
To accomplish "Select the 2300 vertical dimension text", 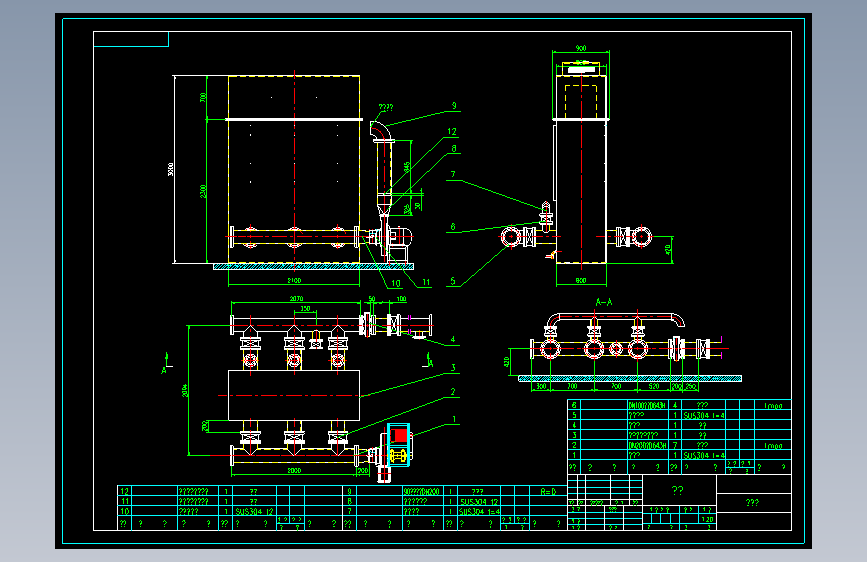I will click(203, 191).
